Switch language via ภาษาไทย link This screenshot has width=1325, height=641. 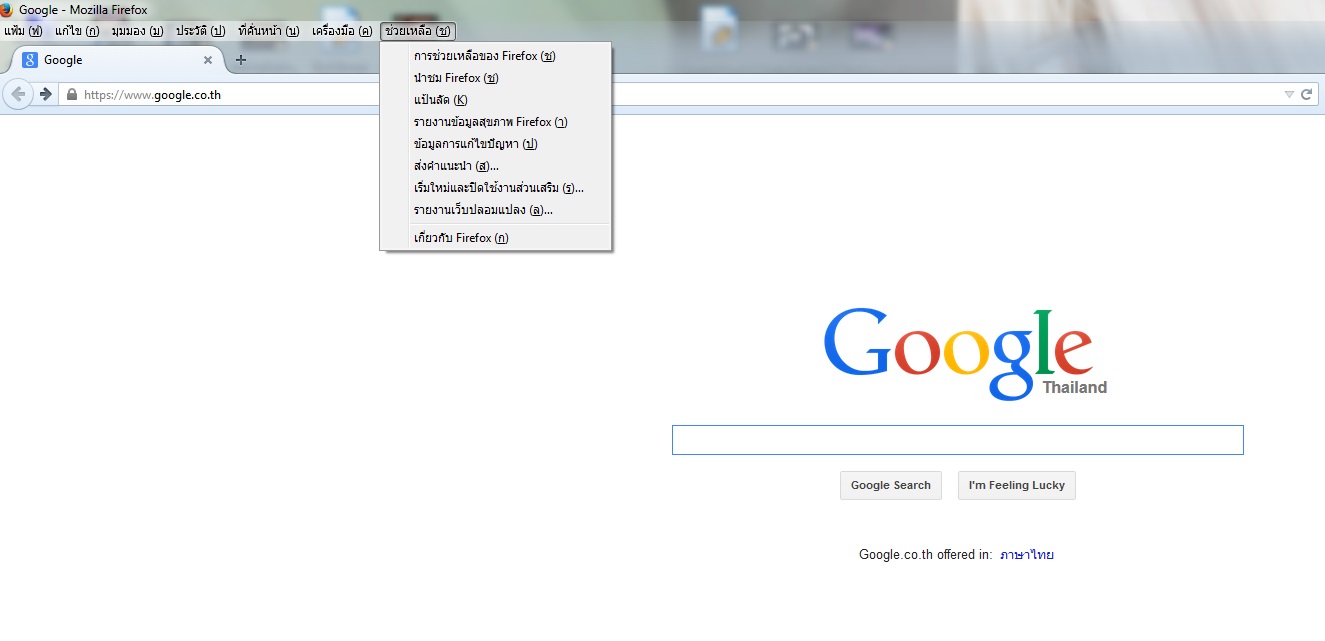1027,554
